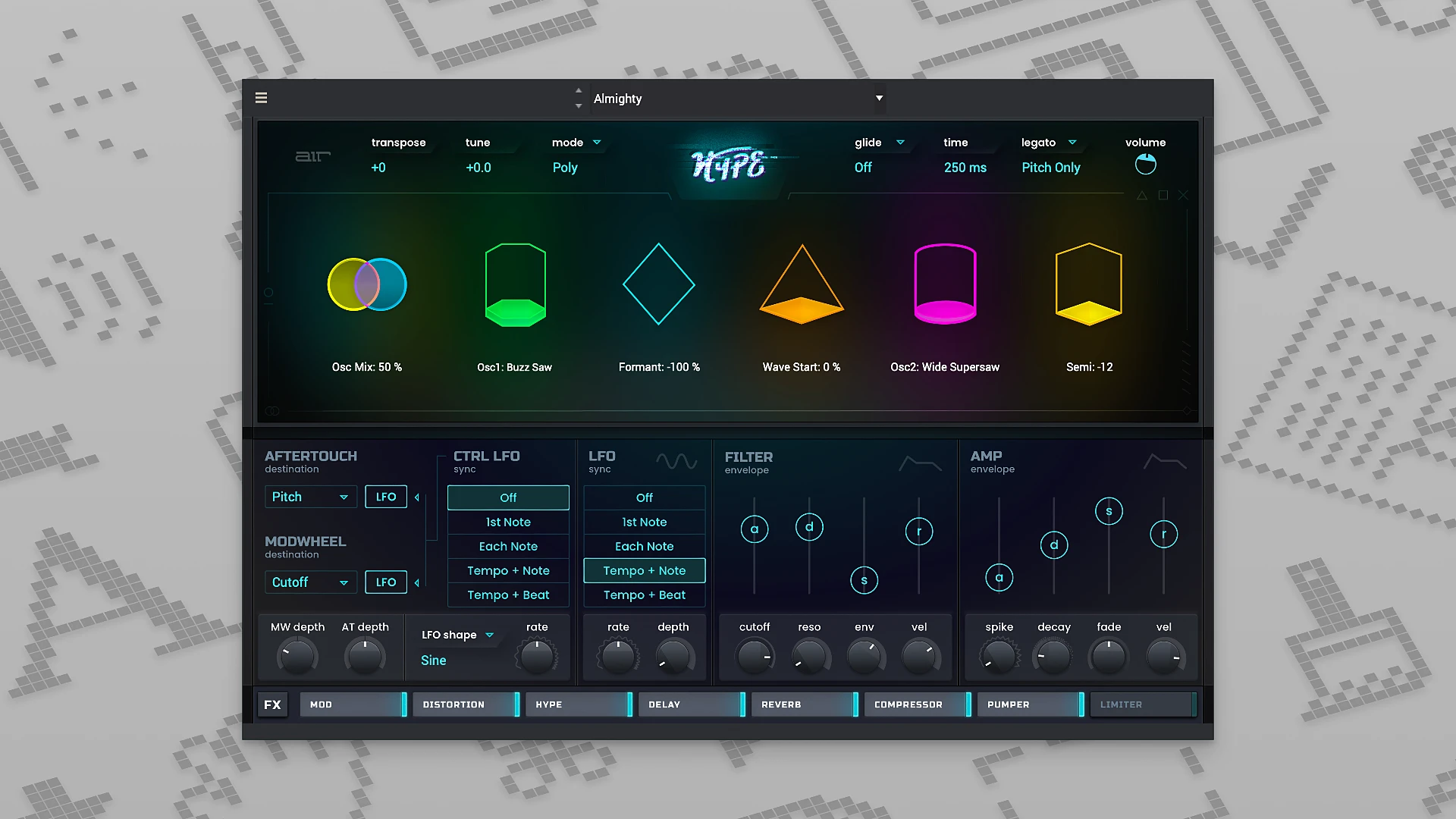Click the AIR logo
The image size is (1456, 819).
pyautogui.click(x=313, y=156)
